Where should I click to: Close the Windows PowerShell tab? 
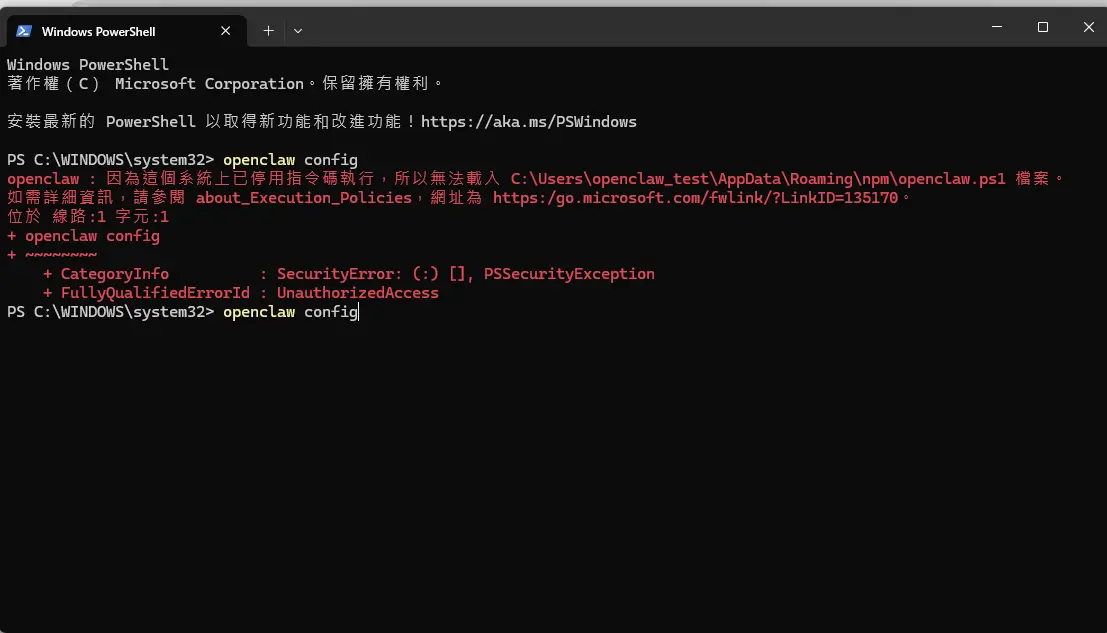pos(225,31)
